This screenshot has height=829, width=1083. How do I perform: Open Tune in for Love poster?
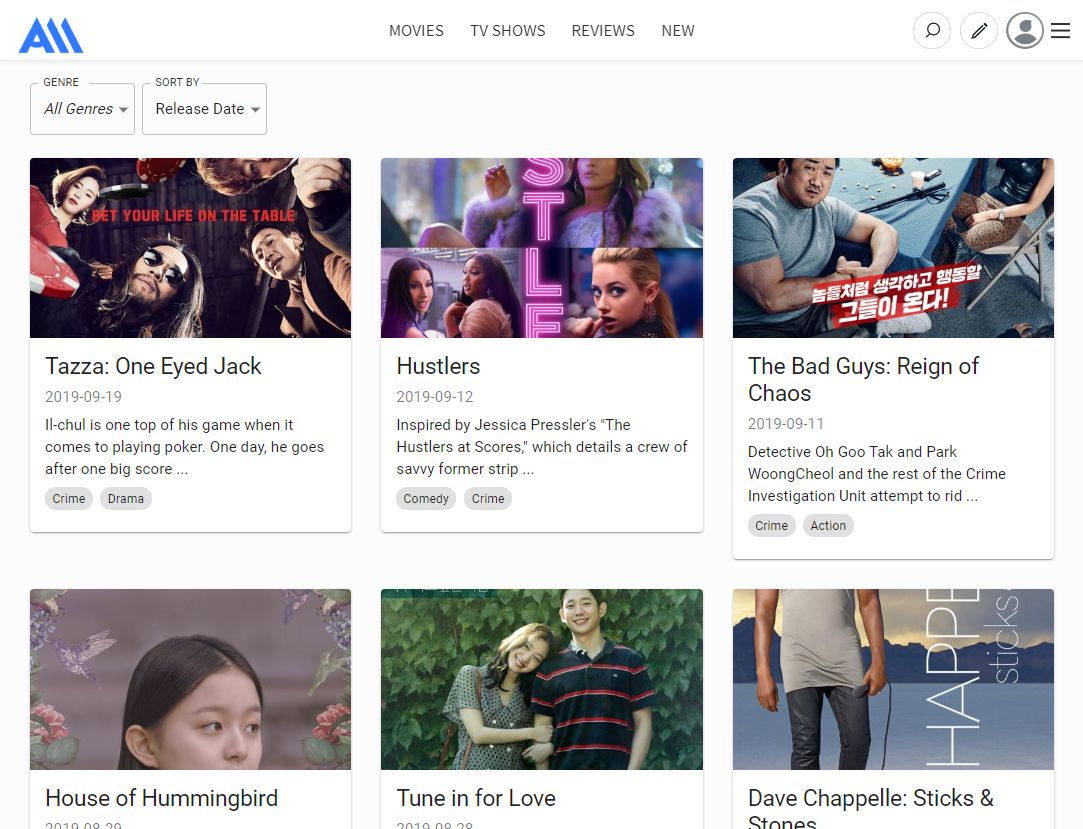542,679
